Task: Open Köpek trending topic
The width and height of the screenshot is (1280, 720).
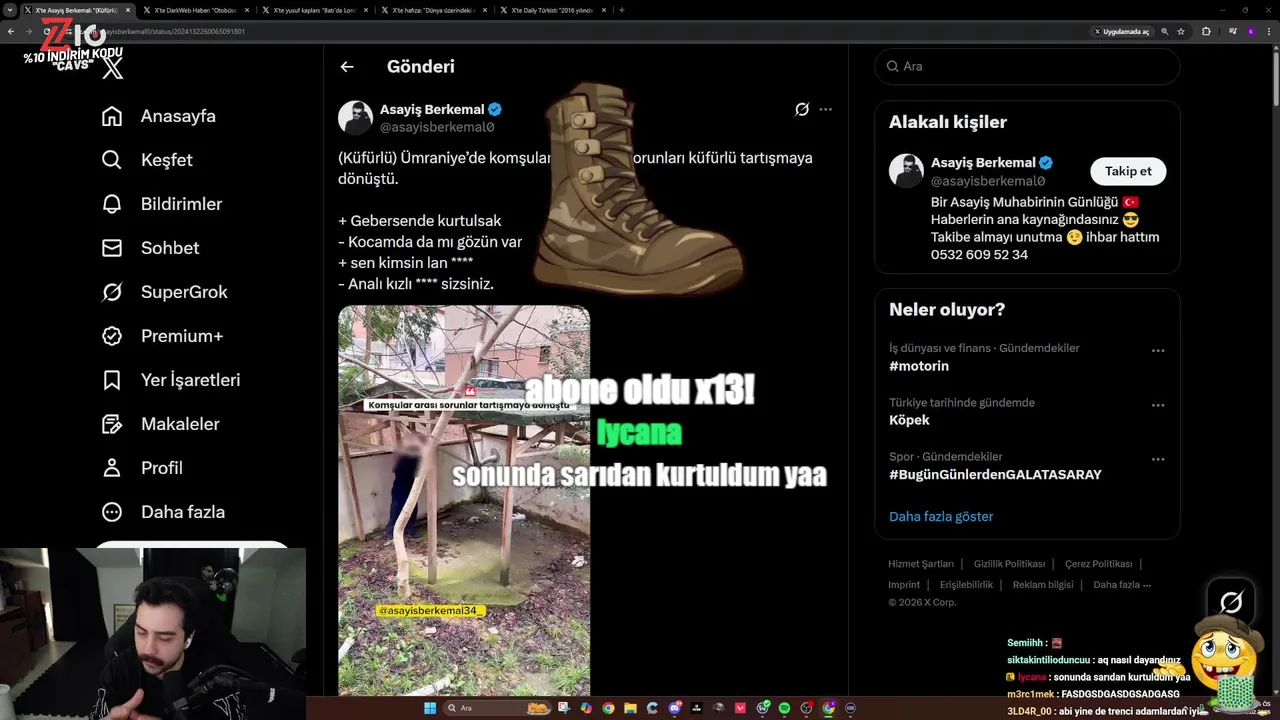Action: (x=909, y=420)
